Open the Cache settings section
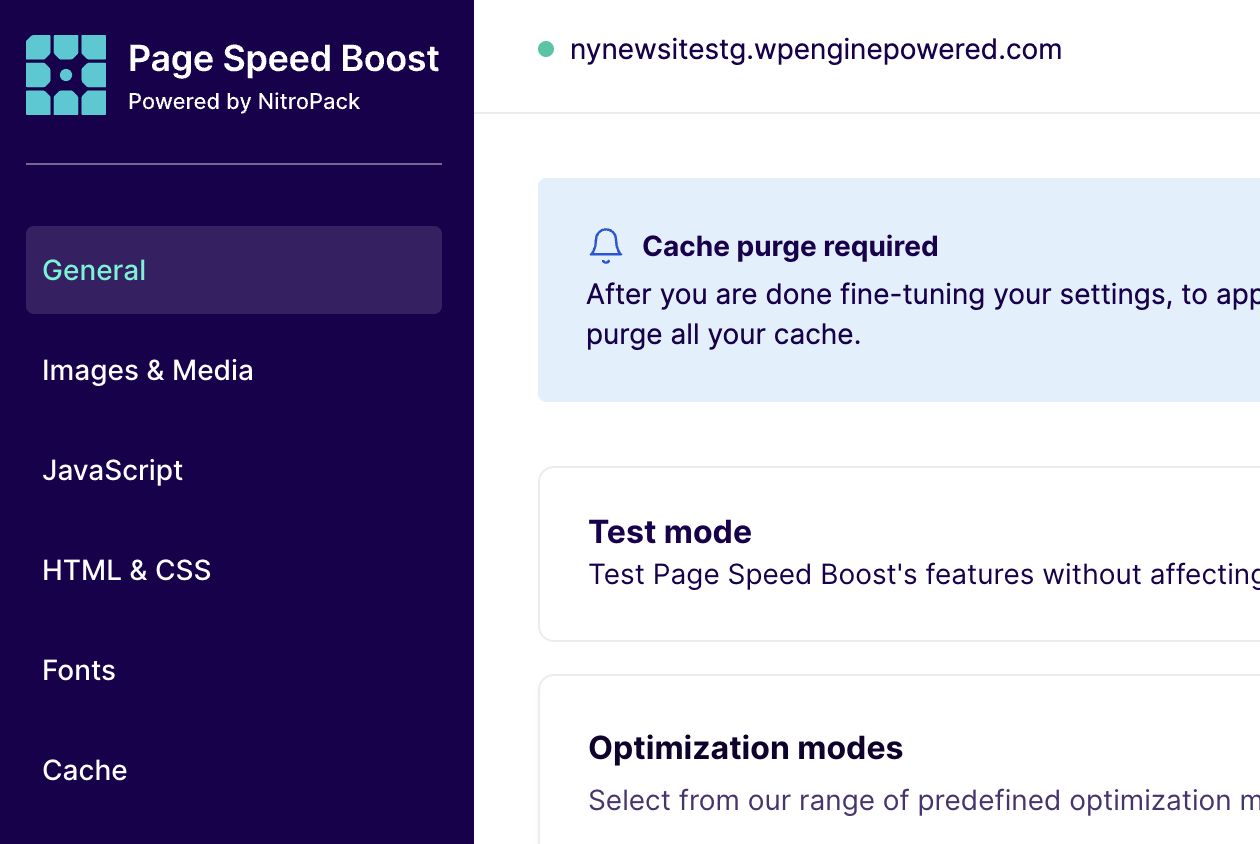Viewport: 1260px width, 844px height. [x=84, y=770]
